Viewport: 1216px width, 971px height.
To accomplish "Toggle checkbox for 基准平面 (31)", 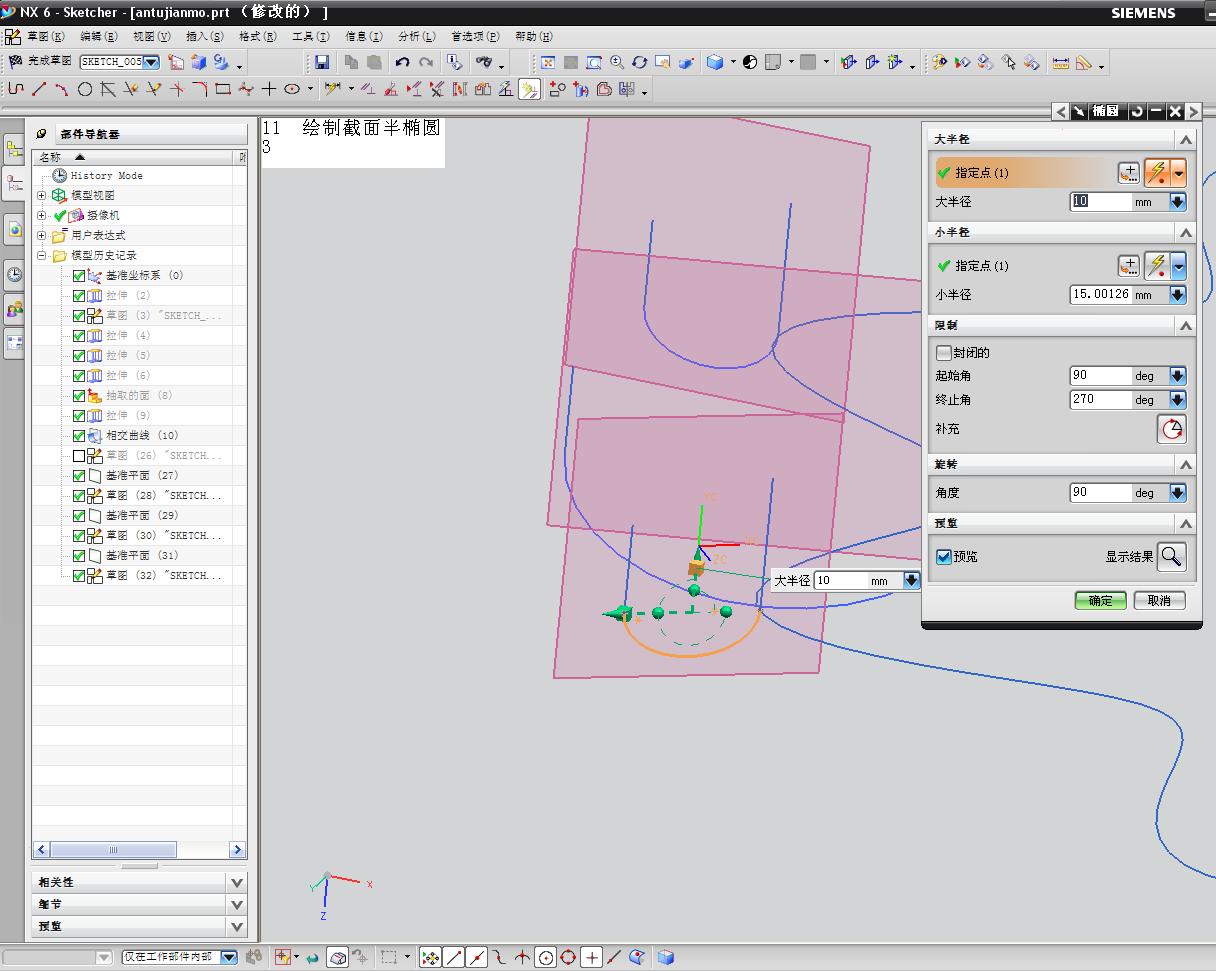I will click(79, 556).
